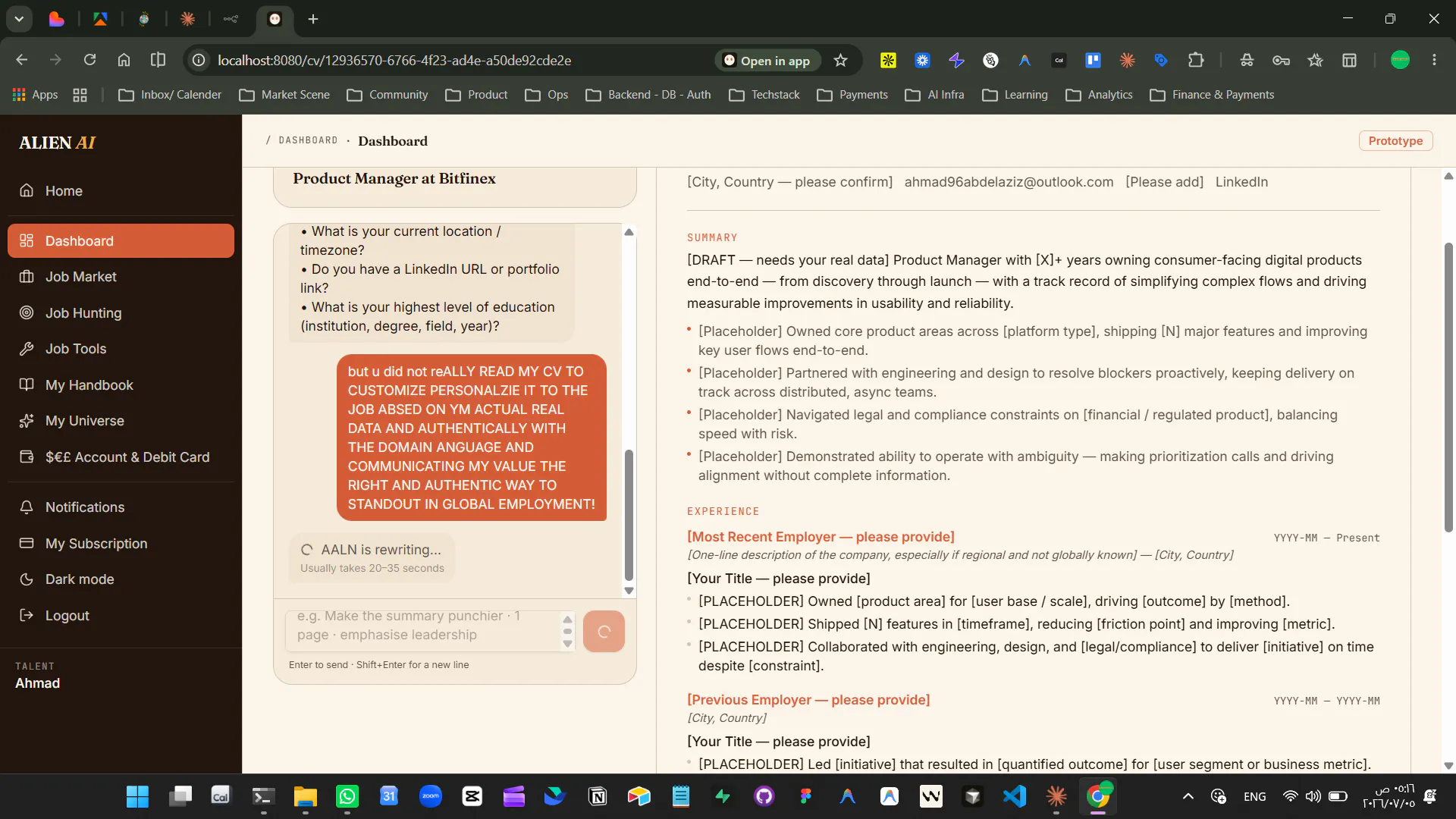This screenshot has width=1456, height=819.
Task: Click site info icon in address bar
Action: [199, 60]
